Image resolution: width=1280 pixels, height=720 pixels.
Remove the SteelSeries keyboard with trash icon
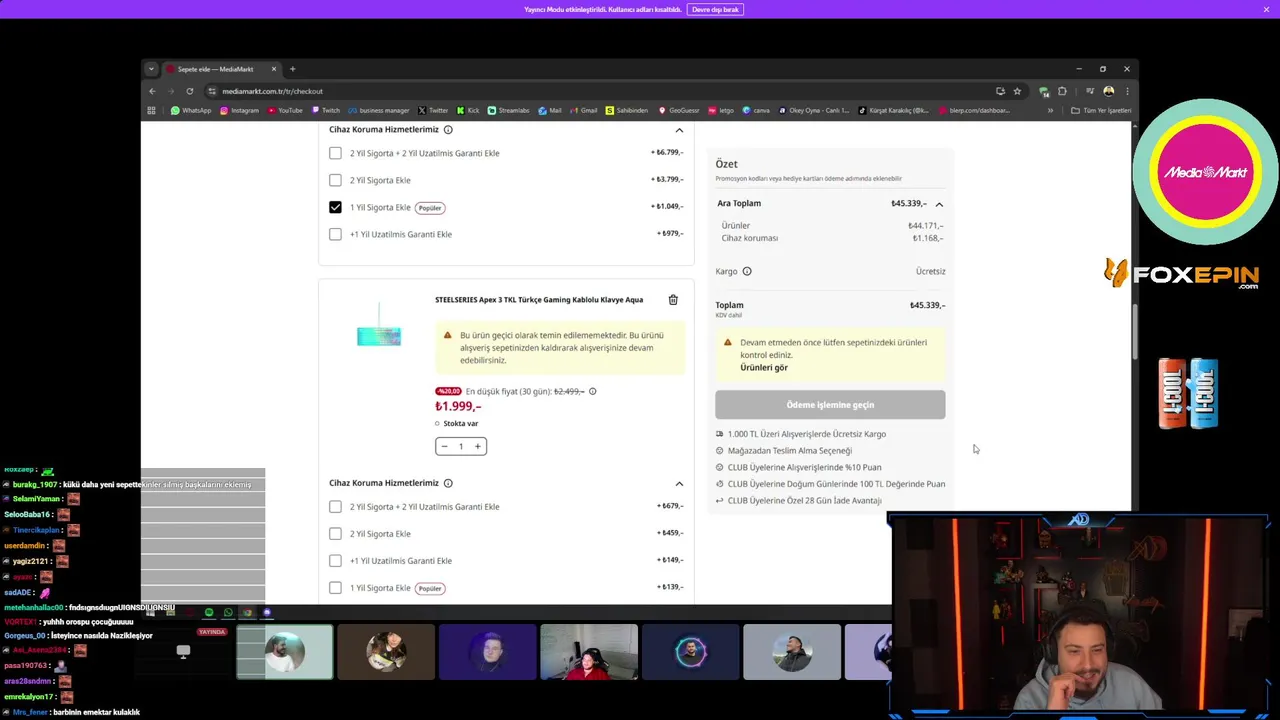pos(673,300)
